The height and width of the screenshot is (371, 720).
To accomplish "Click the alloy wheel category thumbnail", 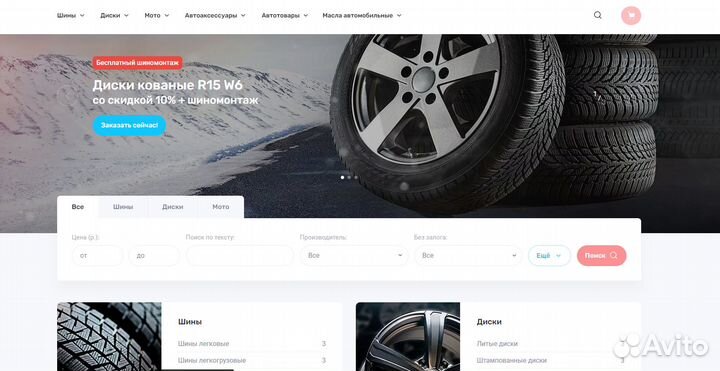I will [x=408, y=337].
